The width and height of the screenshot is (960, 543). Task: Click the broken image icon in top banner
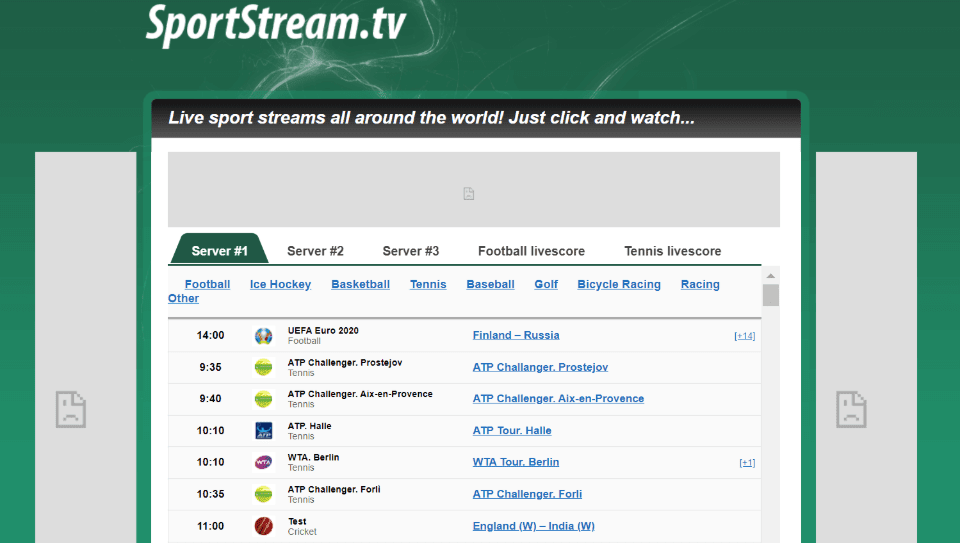coord(468,193)
